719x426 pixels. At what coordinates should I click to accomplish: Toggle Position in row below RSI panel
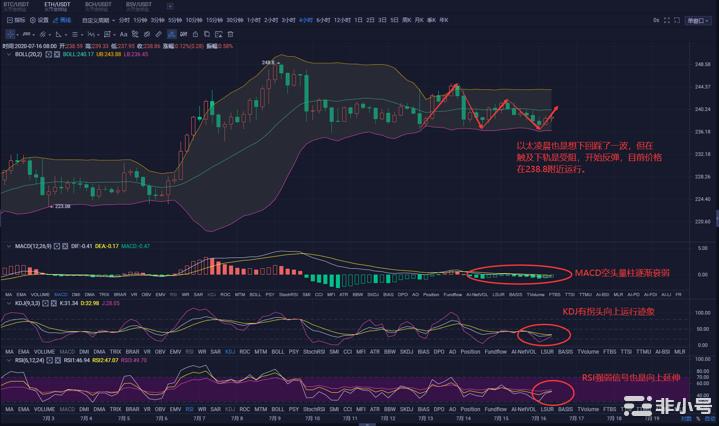point(470,409)
